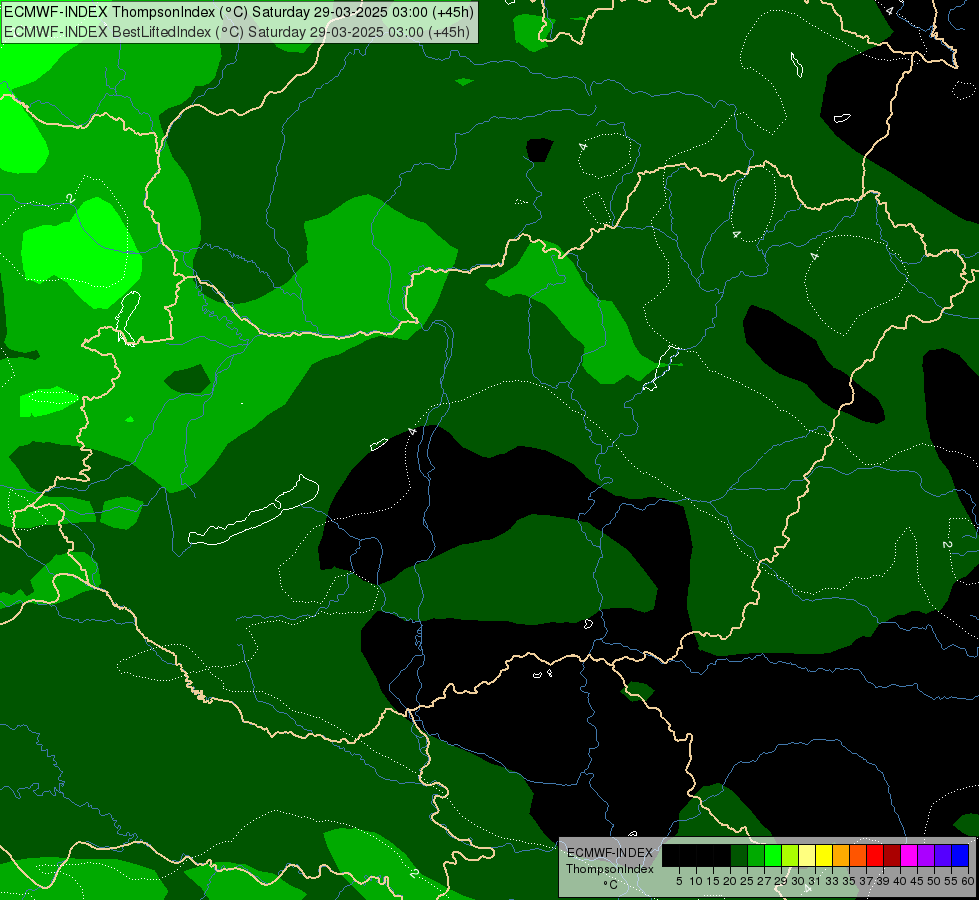Pick the pale yellow 30–31 legend swatch

coord(807,855)
